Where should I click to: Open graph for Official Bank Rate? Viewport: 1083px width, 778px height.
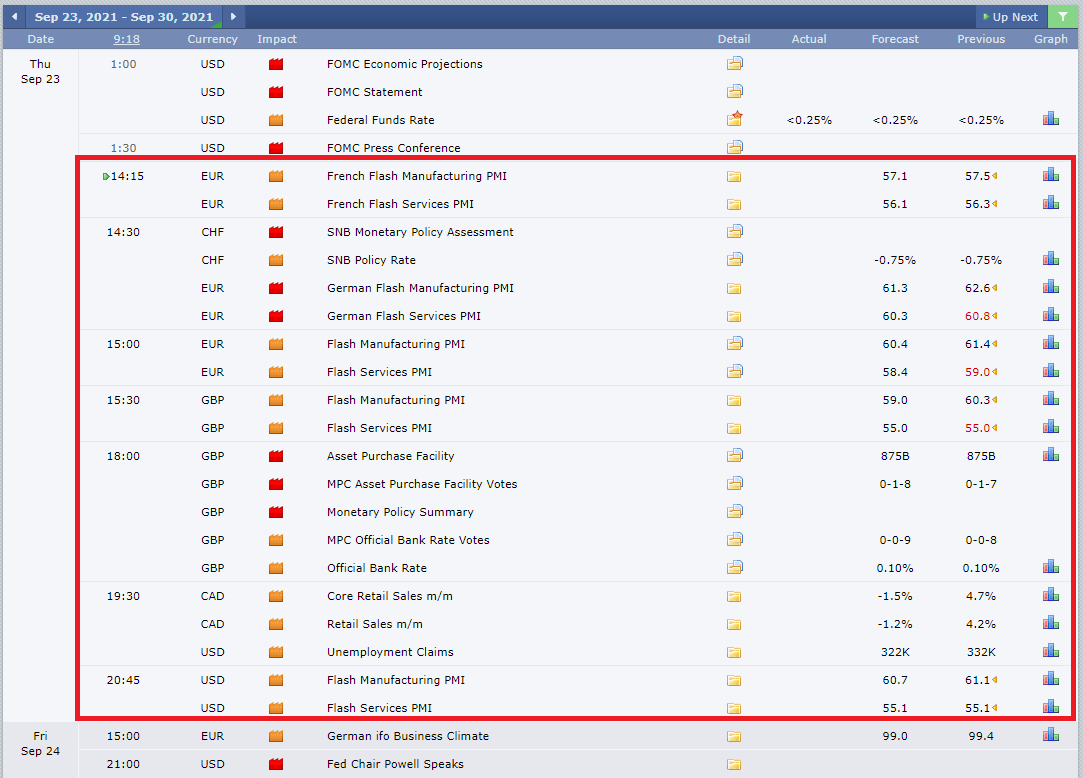1051,567
